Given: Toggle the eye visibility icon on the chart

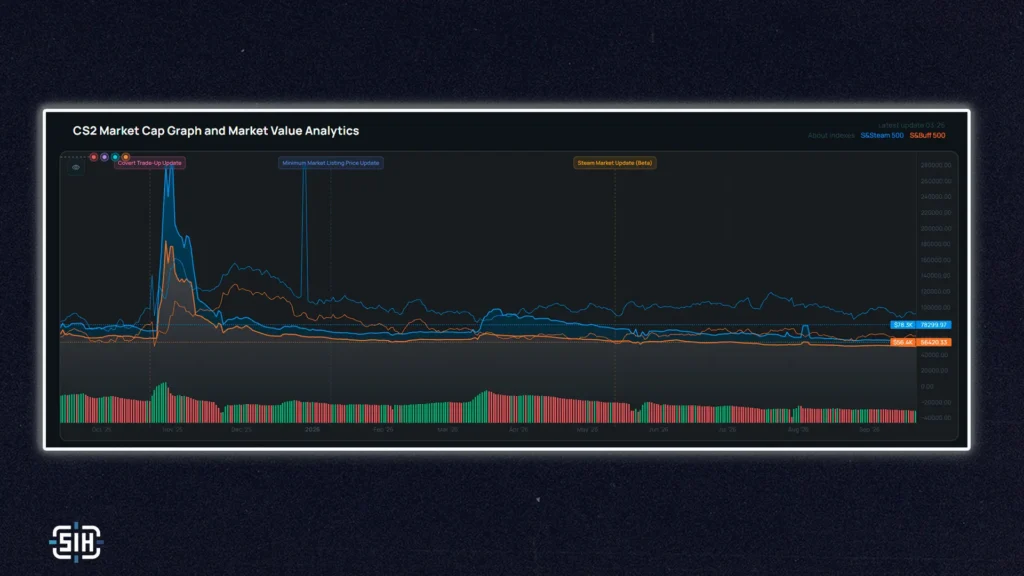Looking at the screenshot, I should pos(76,168).
